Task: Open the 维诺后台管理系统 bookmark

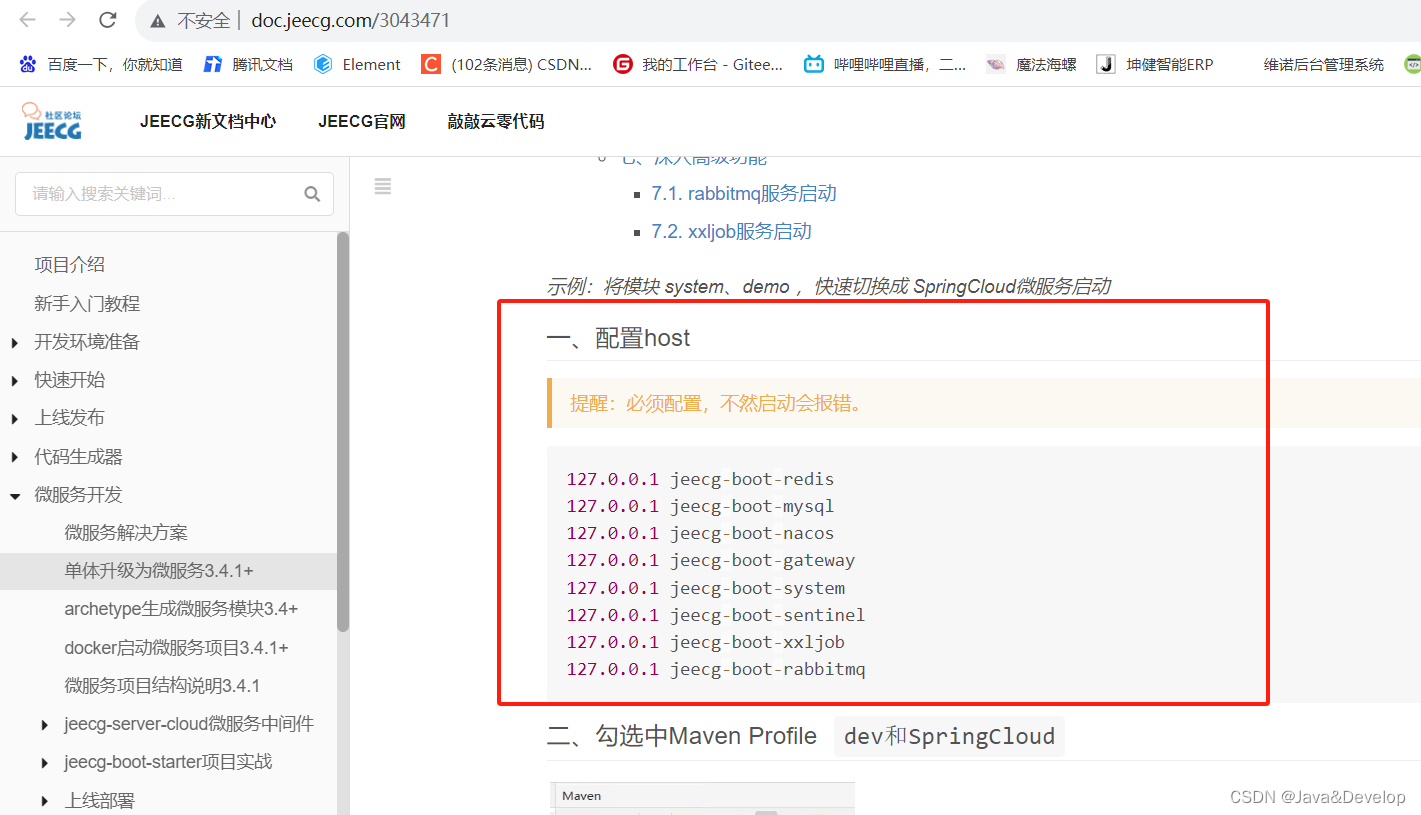Action: [x=1323, y=64]
